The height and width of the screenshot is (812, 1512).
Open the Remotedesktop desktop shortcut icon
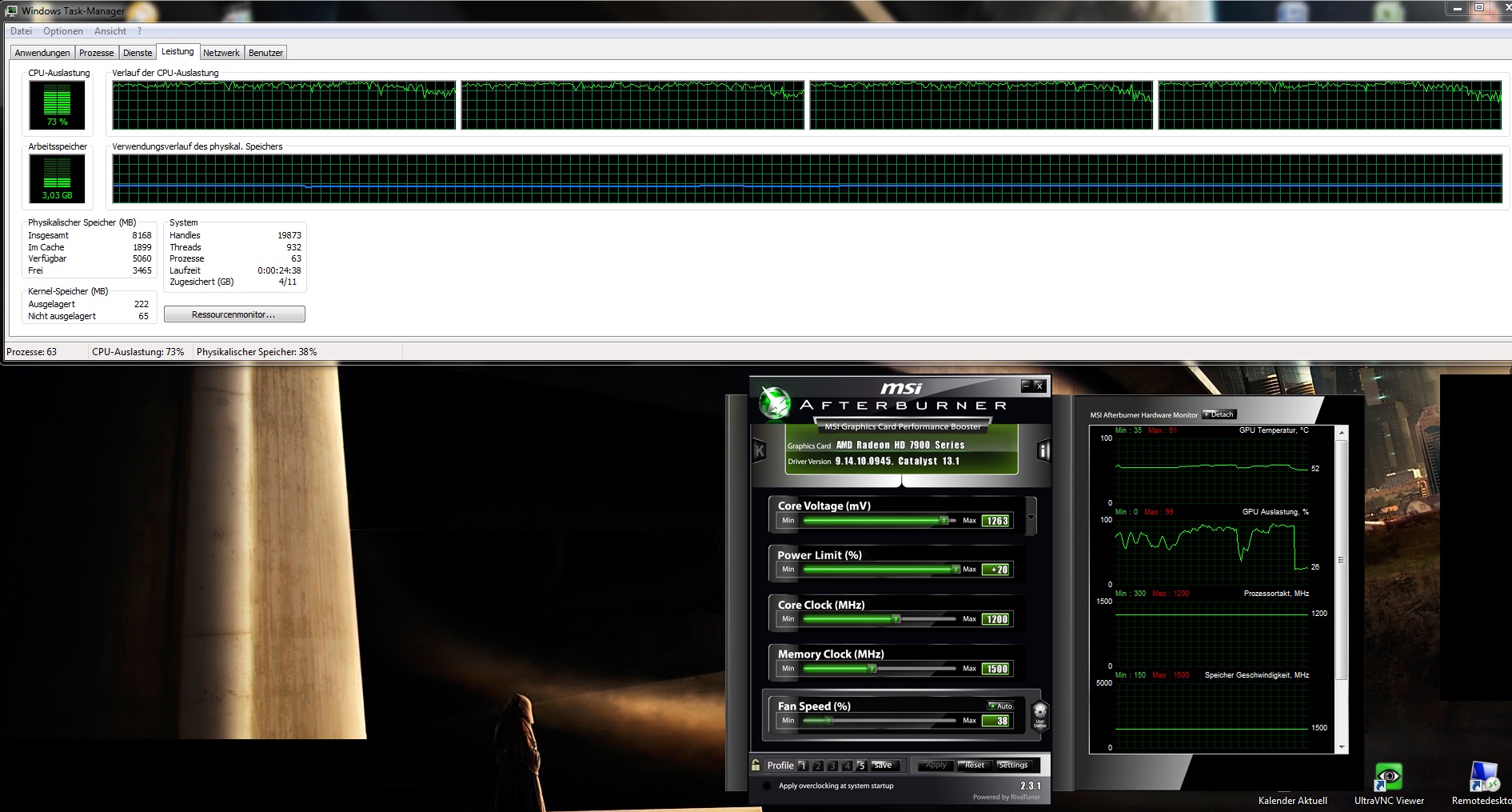point(1484,778)
